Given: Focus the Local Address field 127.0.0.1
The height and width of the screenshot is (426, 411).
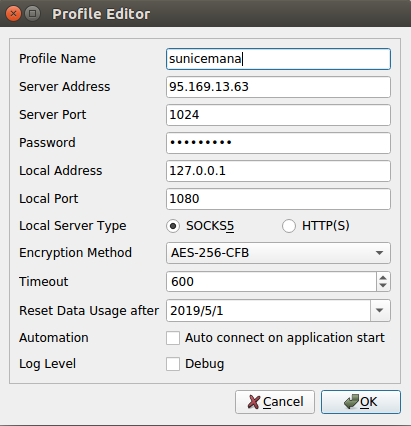Looking at the screenshot, I should 278,171.
